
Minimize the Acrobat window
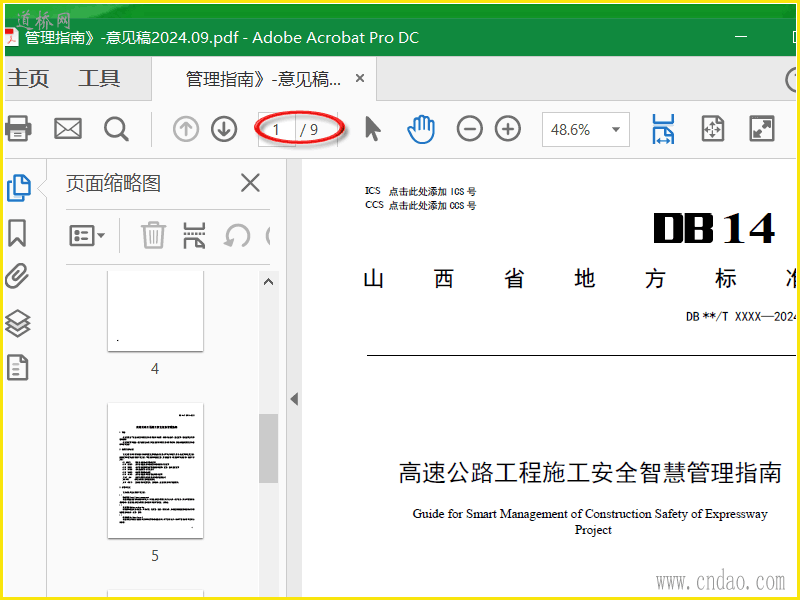[741, 37]
